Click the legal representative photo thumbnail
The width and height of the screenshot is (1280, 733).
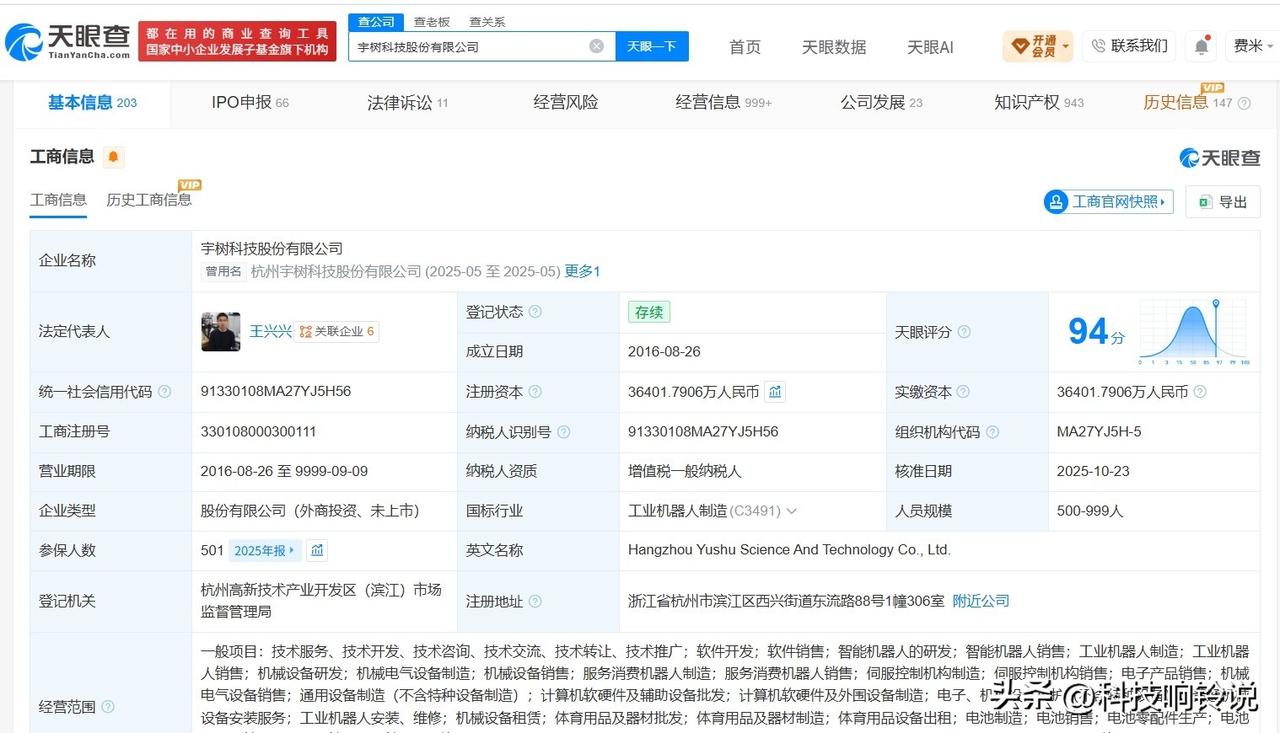[x=221, y=332]
